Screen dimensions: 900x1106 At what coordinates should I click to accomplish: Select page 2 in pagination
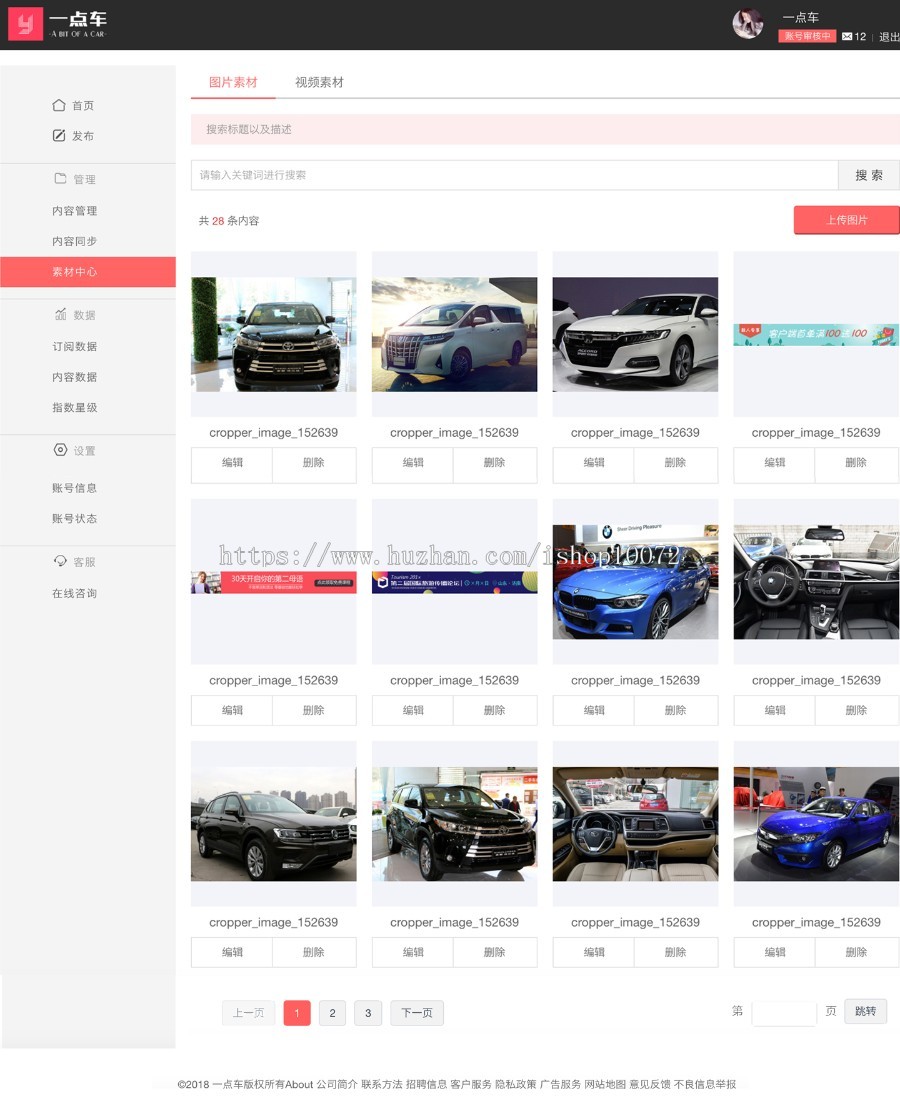(332, 1012)
